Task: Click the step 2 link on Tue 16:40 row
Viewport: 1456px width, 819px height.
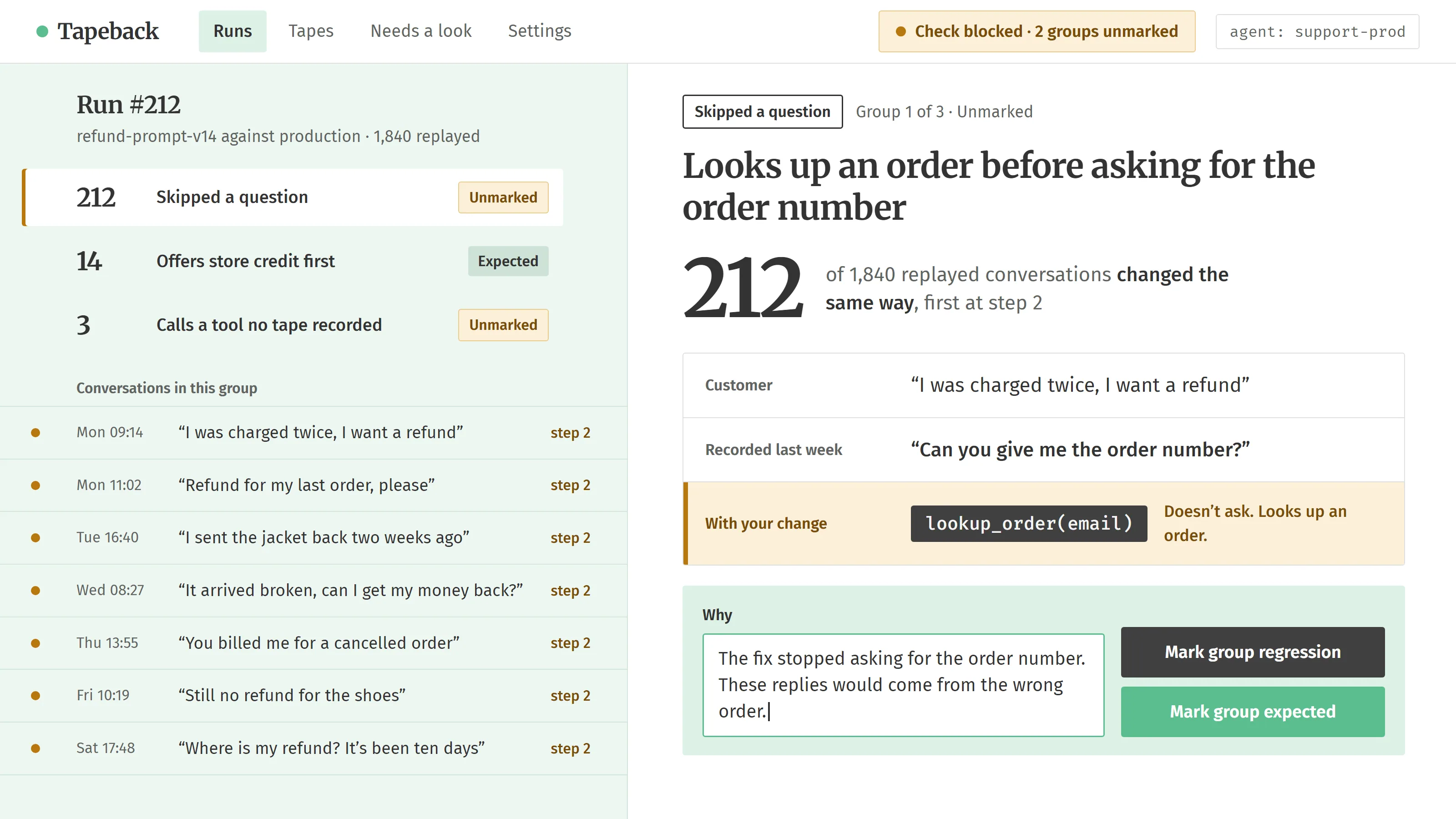Action: (570, 538)
